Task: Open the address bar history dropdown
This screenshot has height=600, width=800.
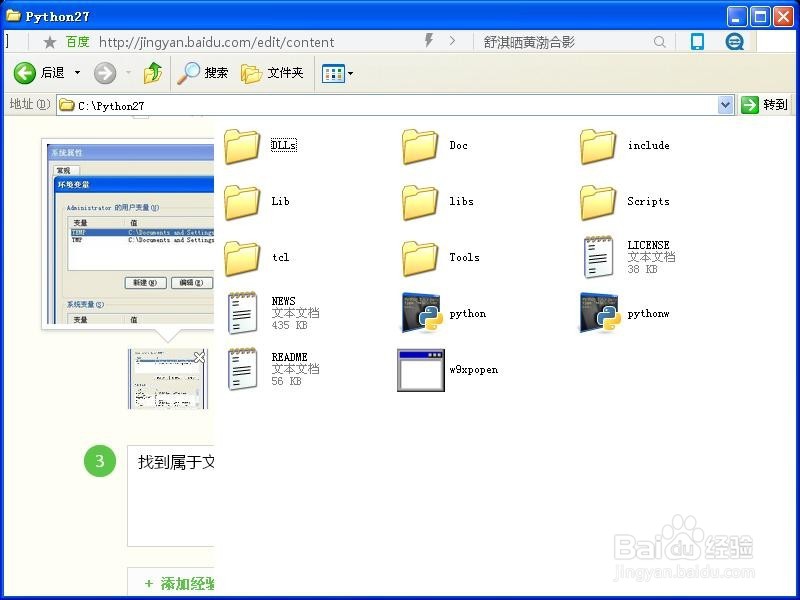Action: click(725, 104)
